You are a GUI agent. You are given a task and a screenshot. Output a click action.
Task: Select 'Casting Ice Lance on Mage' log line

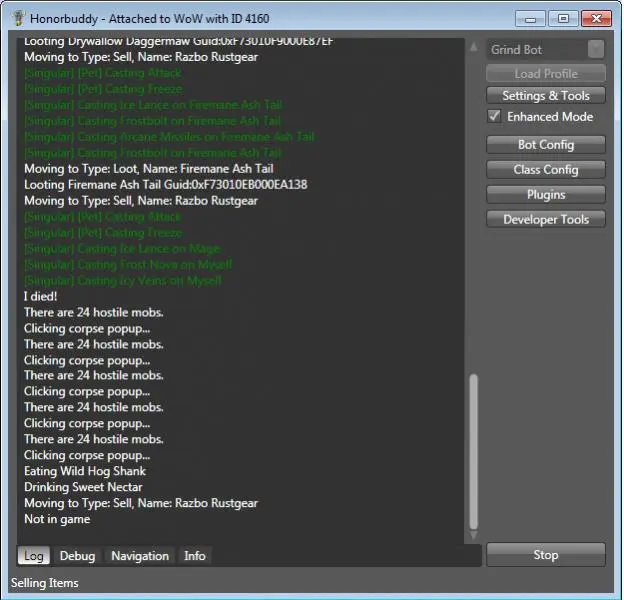click(x=122, y=249)
